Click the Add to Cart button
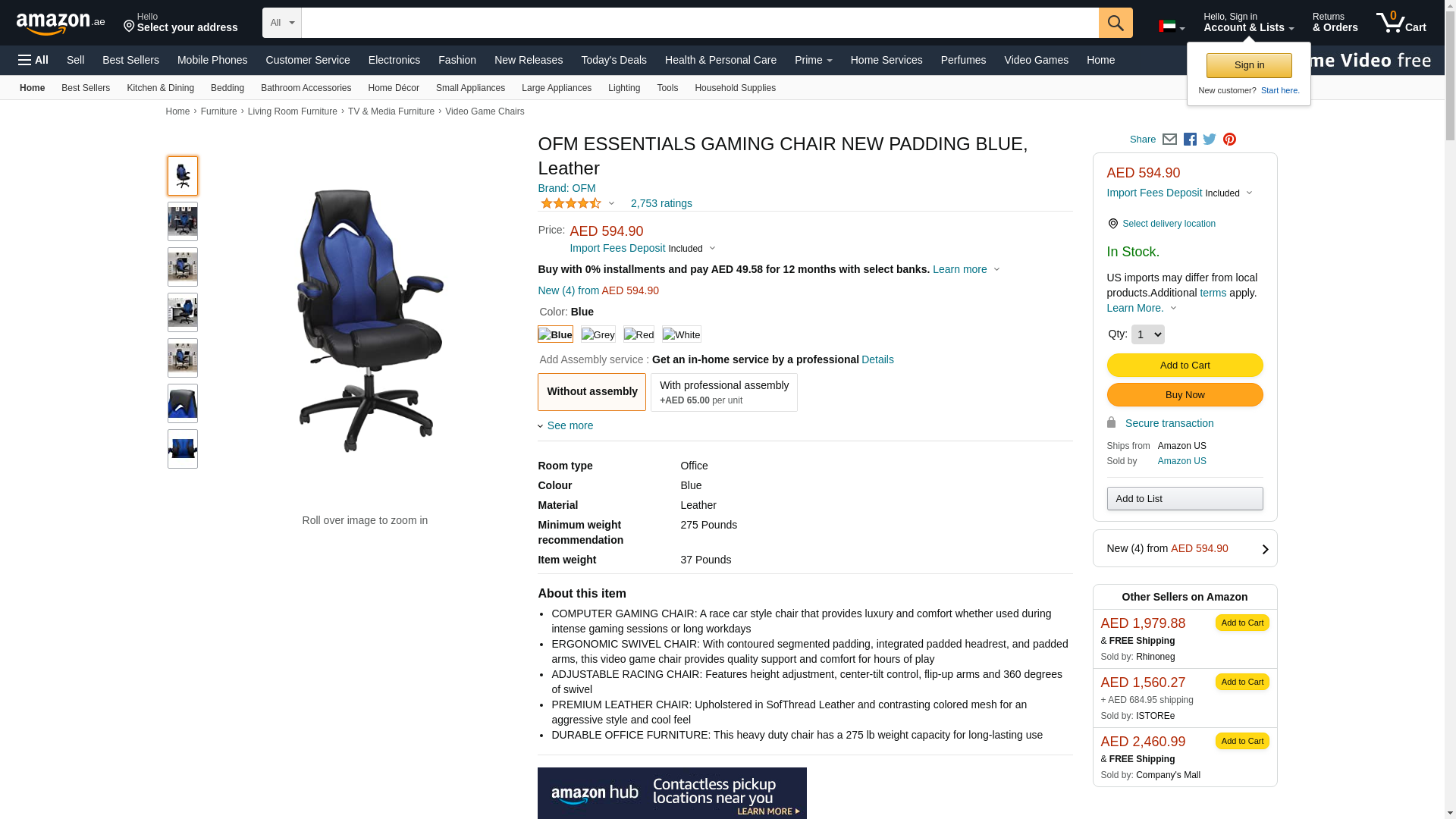 click(x=1185, y=366)
